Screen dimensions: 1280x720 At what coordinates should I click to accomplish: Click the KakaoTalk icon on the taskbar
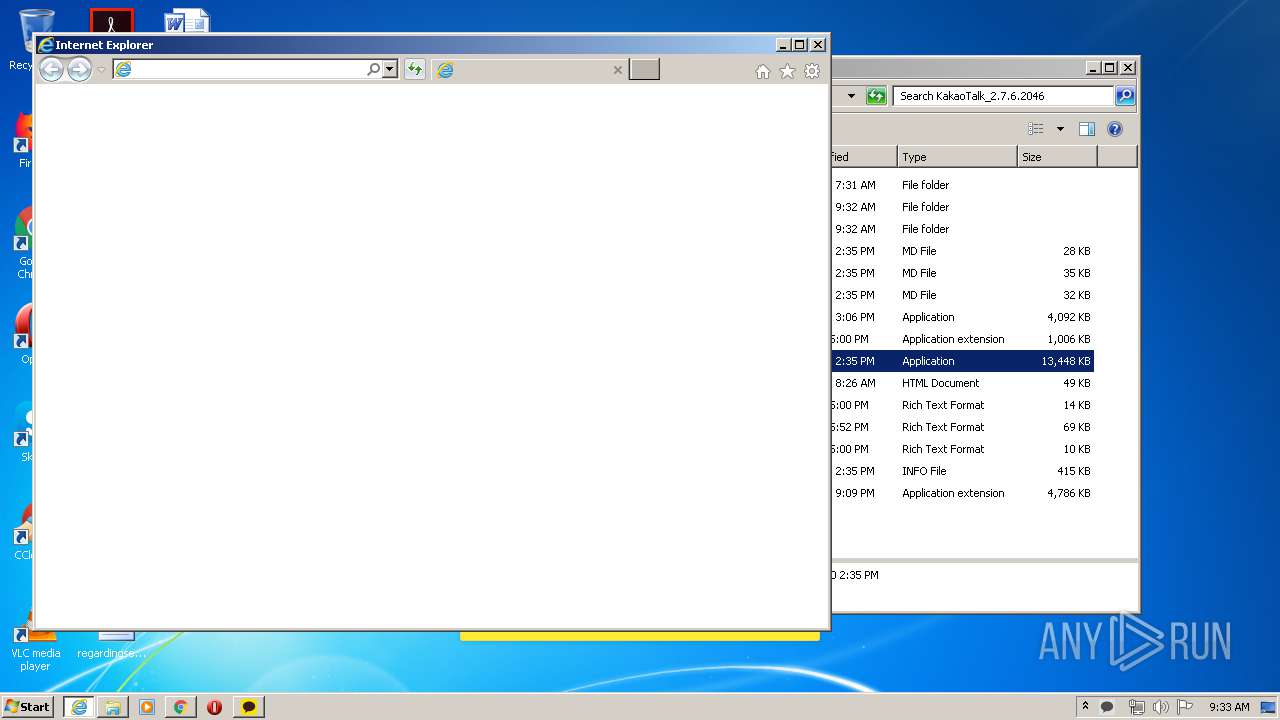pyautogui.click(x=249, y=706)
